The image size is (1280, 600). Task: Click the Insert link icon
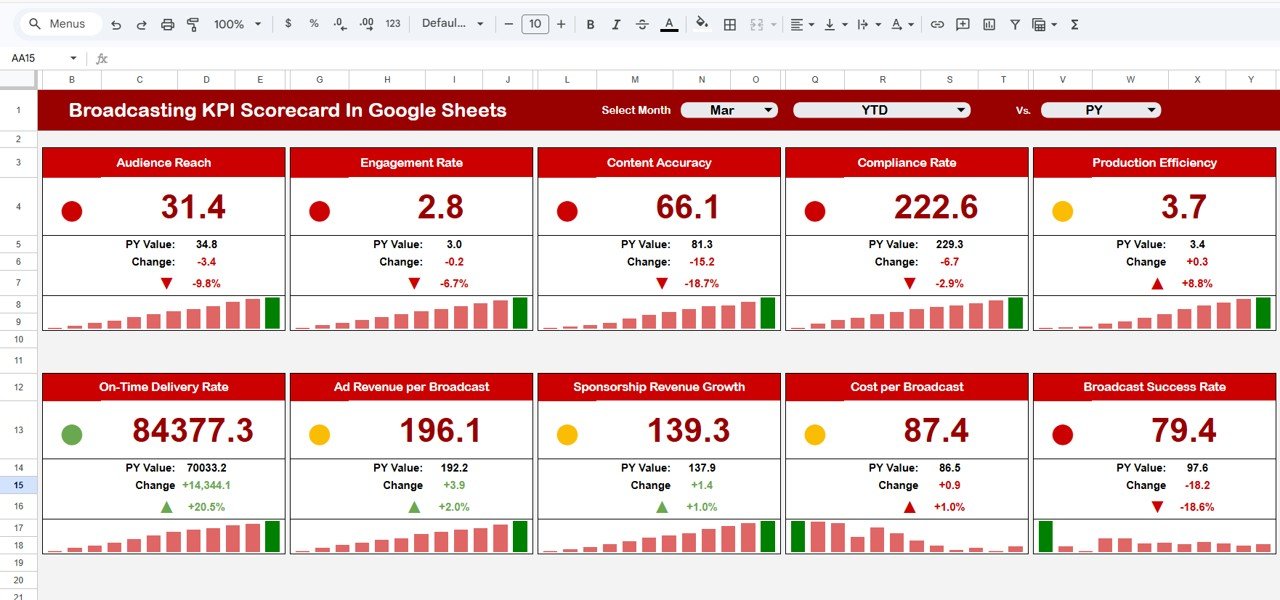(x=937, y=23)
